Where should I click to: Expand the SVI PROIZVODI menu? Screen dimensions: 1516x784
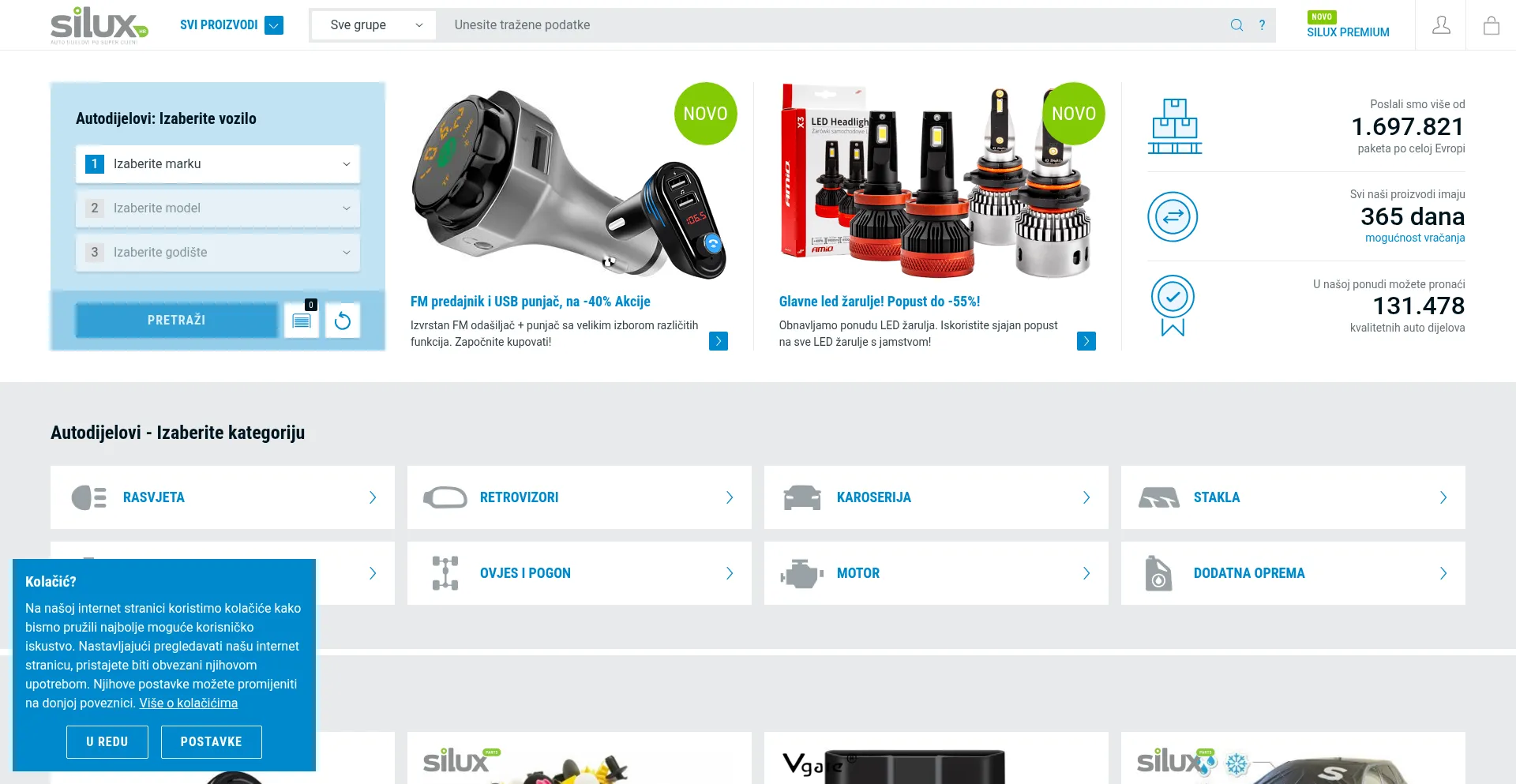pos(231,25)
